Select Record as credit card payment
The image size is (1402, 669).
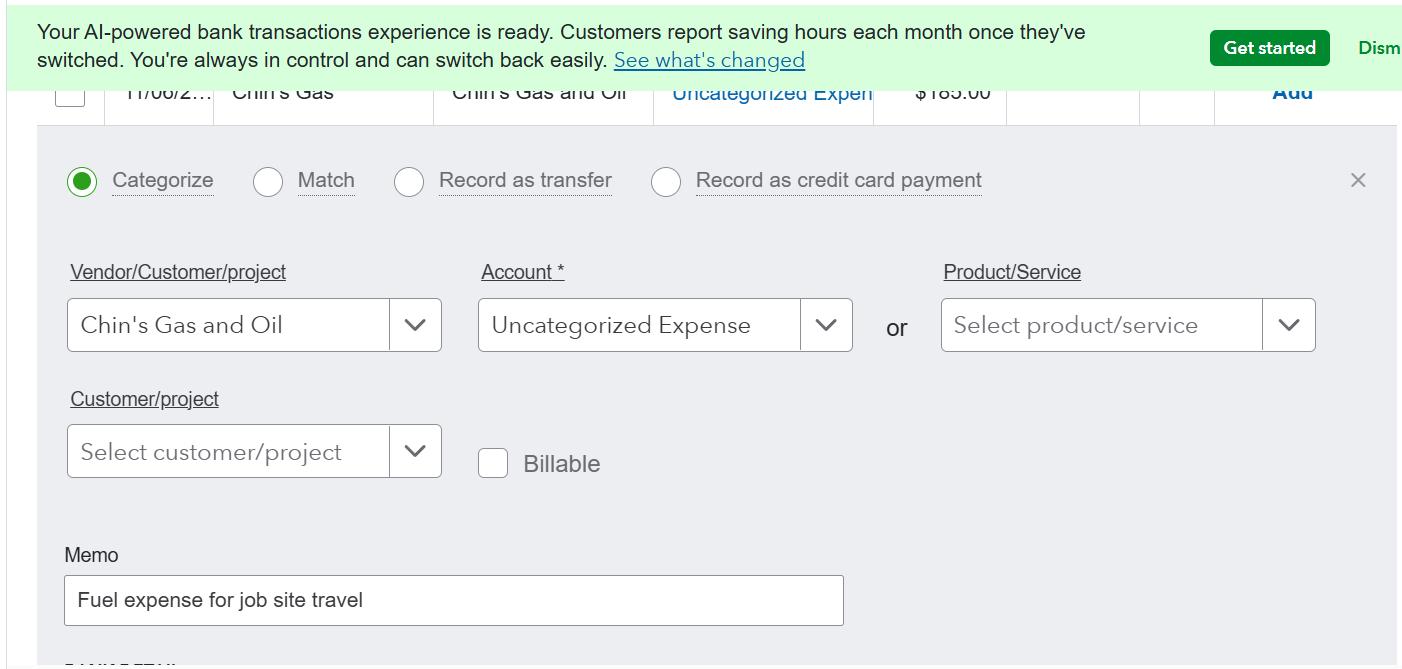[x=666, y=181]
